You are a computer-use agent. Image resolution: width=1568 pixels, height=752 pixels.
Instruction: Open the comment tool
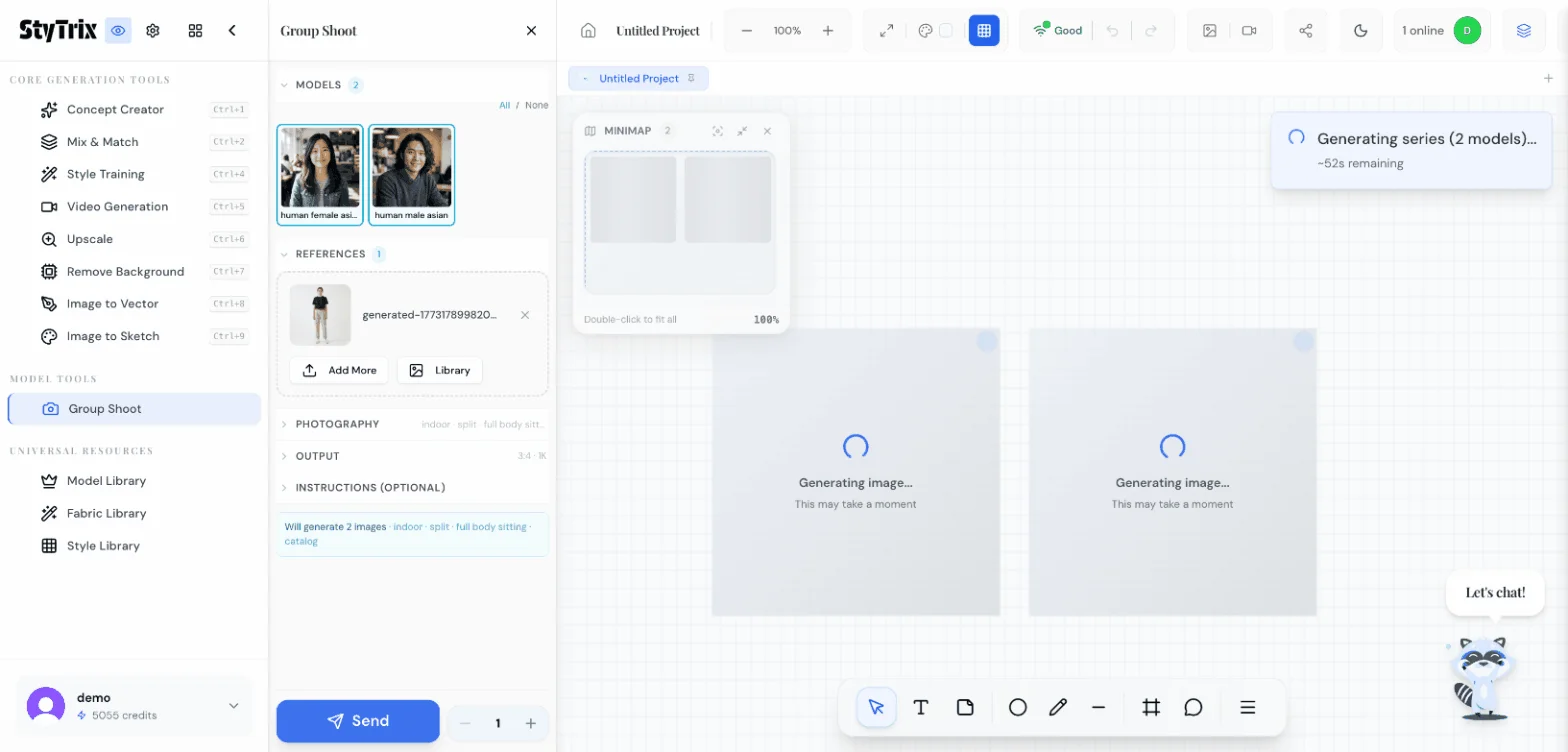pos(1193,707)
